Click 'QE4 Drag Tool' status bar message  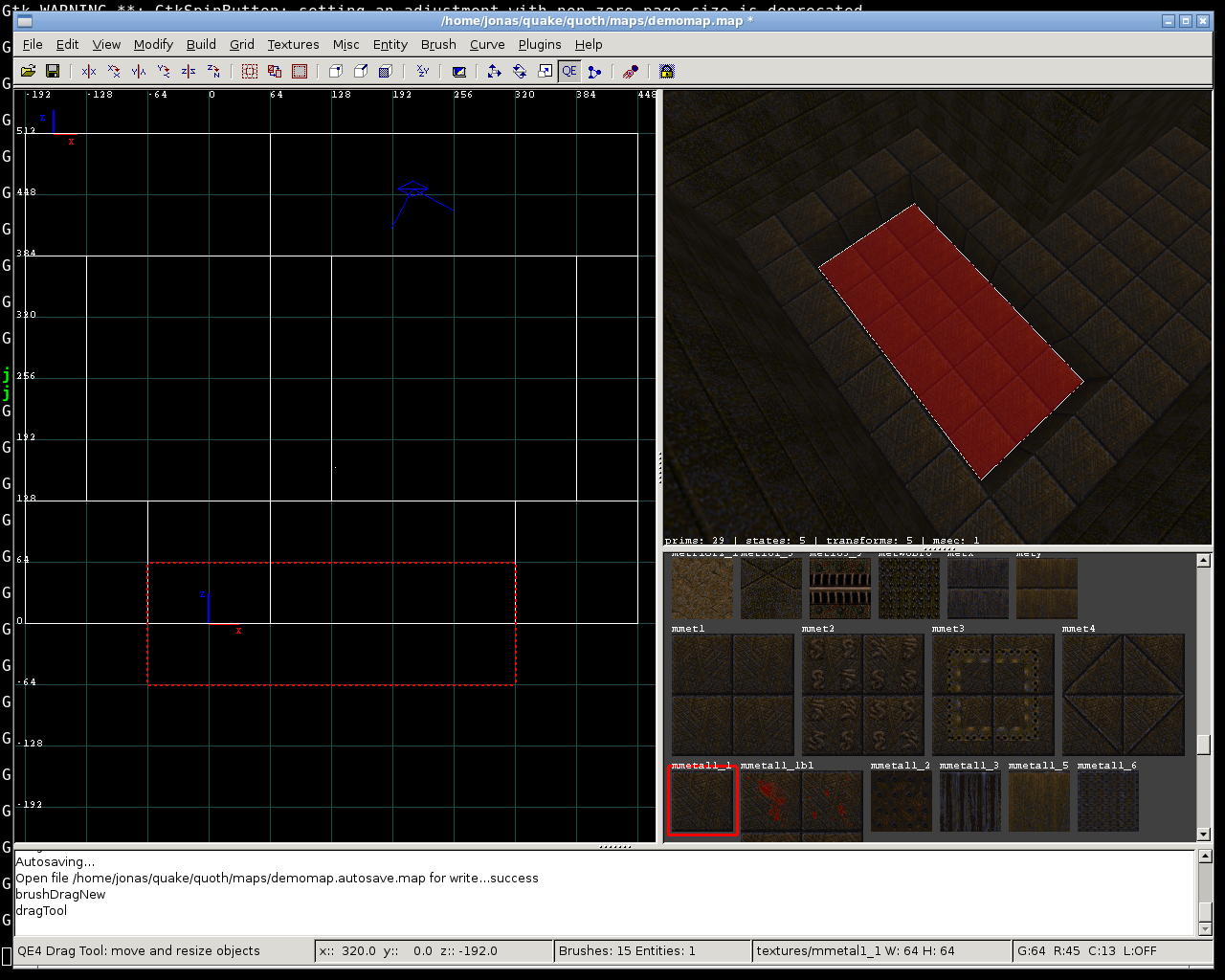(x=139, y=950)
